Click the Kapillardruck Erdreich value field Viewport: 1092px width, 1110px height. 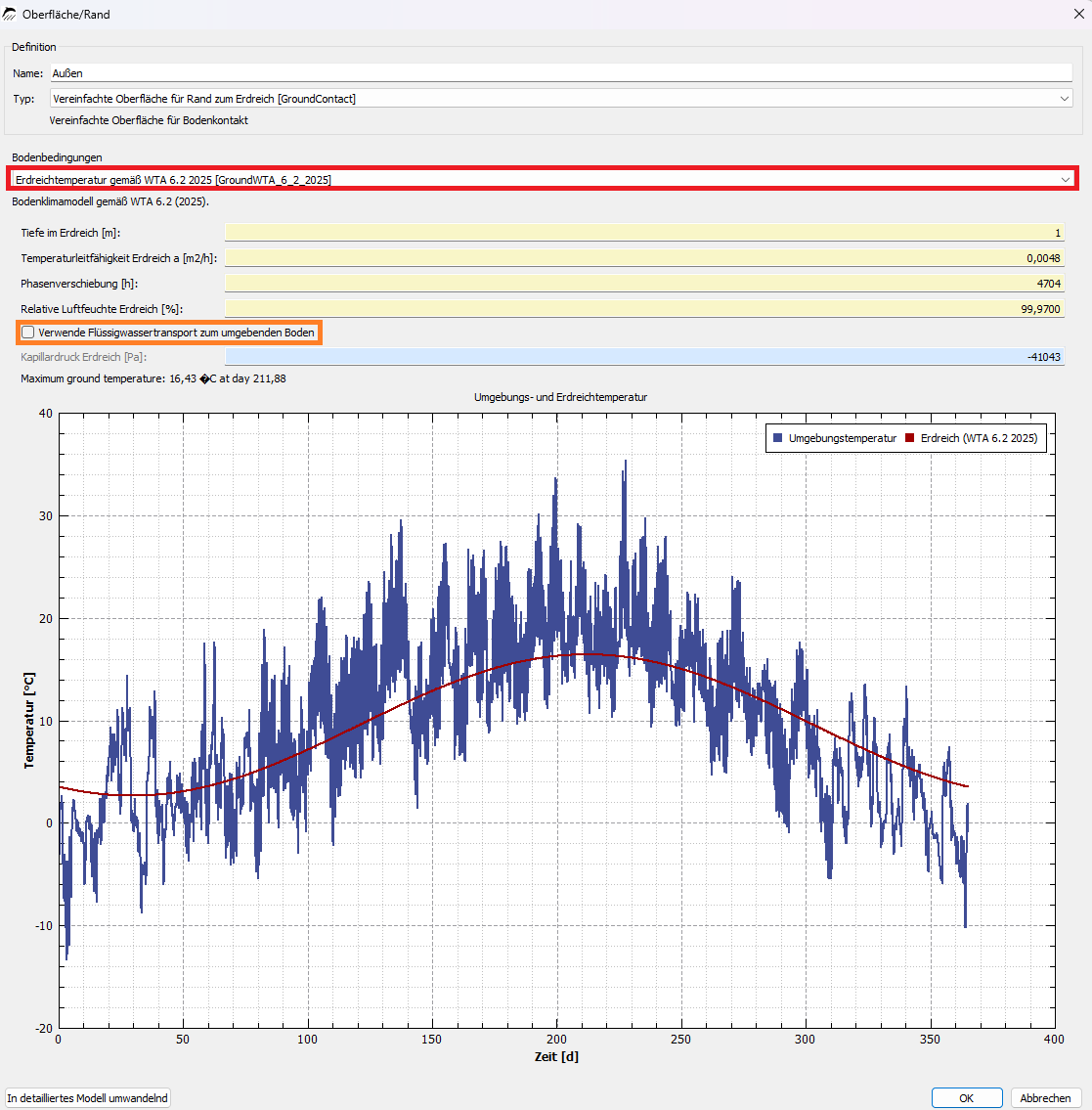tap(644, 358)
